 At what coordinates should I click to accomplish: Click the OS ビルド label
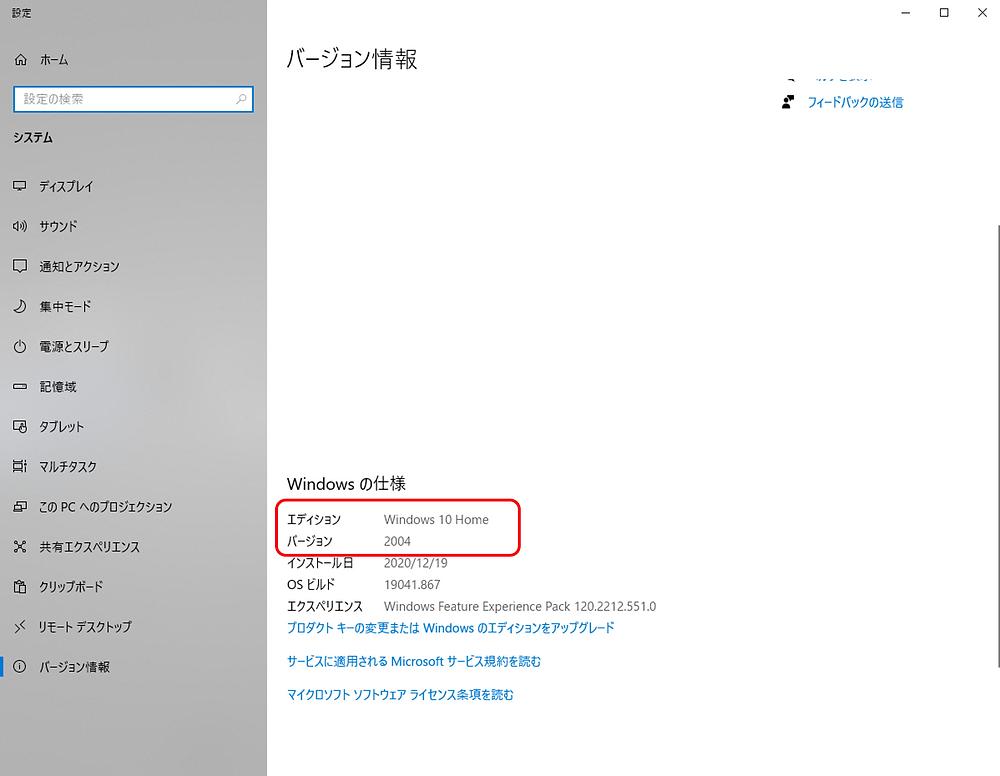point(311,585)
